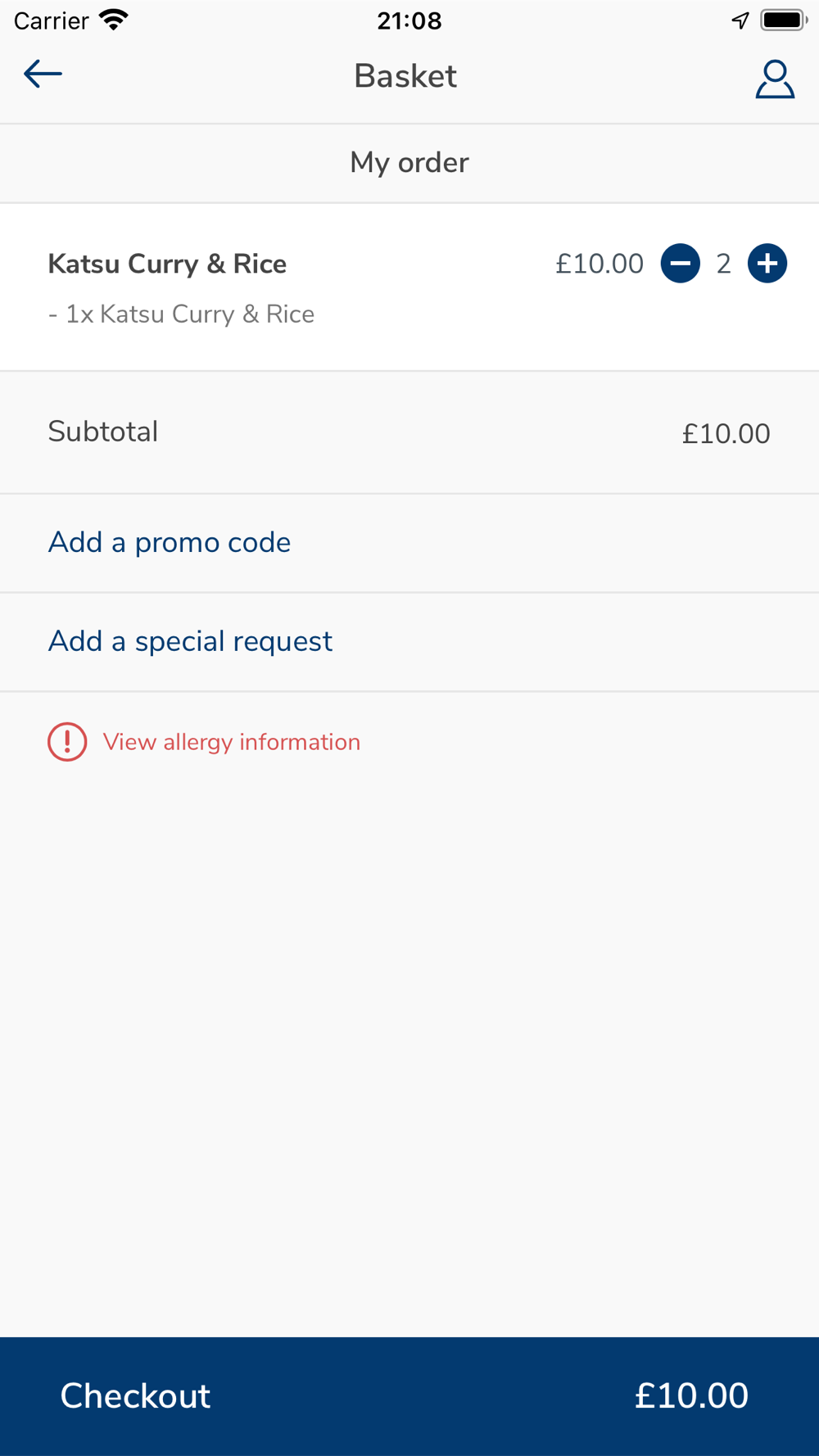This screenshot has height=1456, width=819.
Task: Tap the £10.00 total on checkout bar
Action: pos(690,1395)
